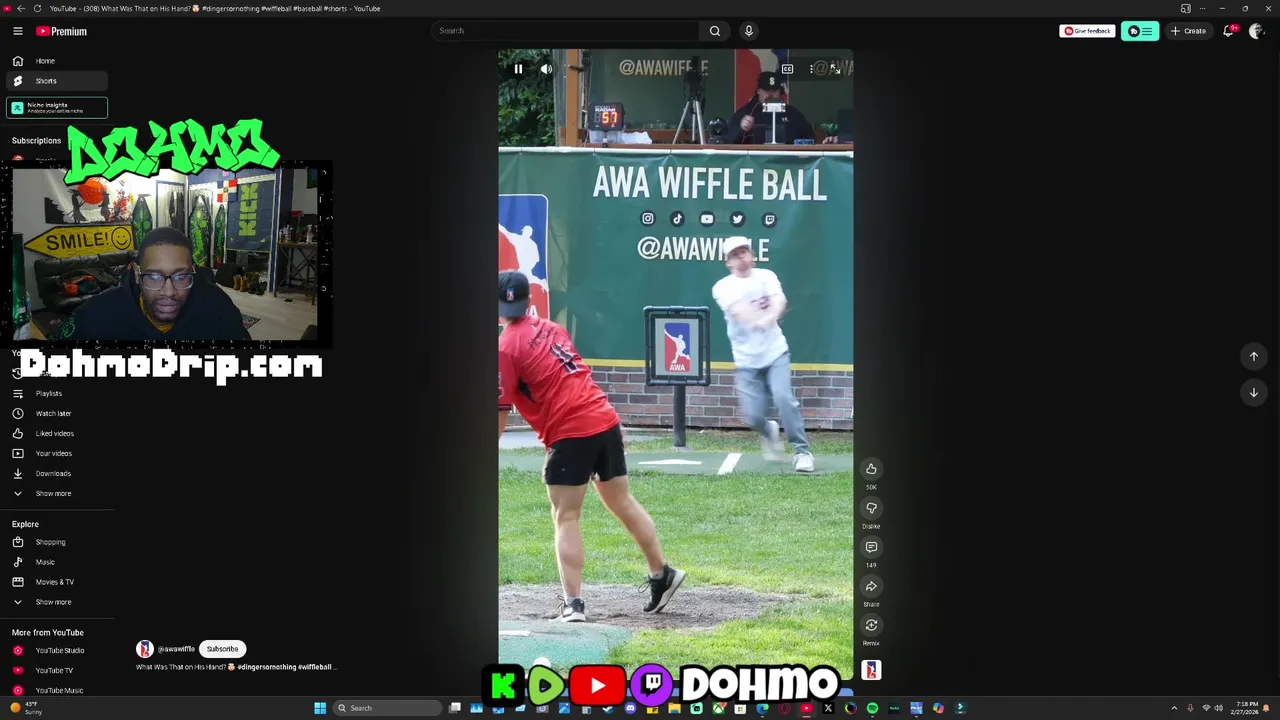This screenshot has height=720, width=1280.
Task: Open Movies & TV under Explore
Action: pyautogui.click(x=57, y=582)
